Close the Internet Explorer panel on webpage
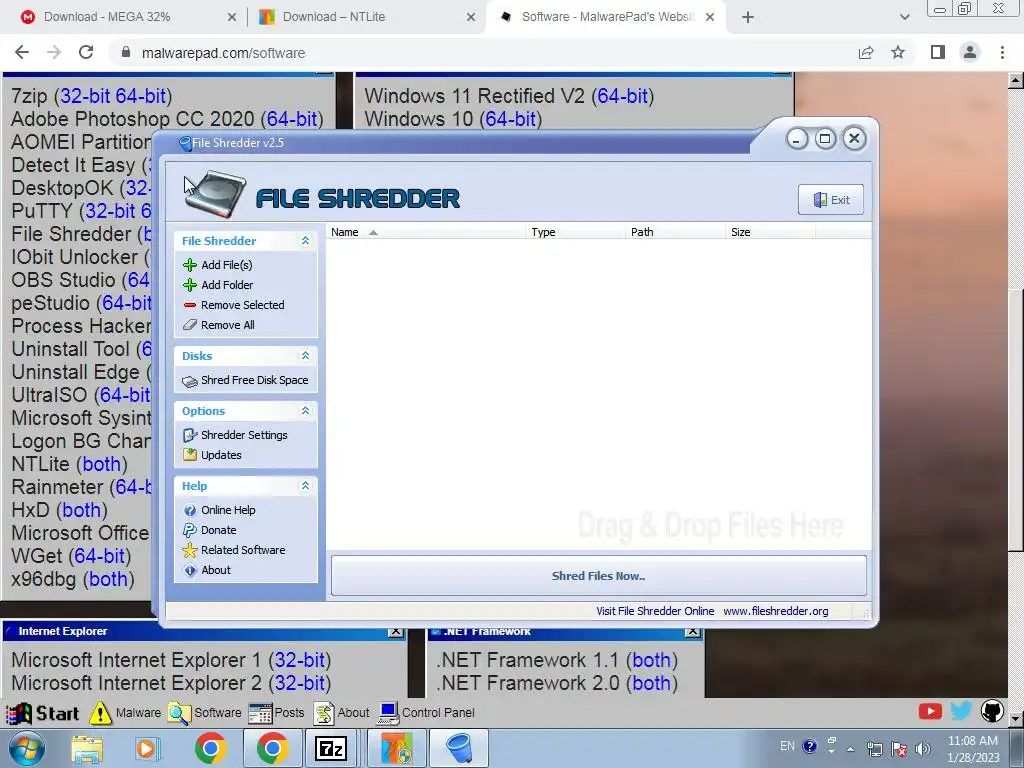 (x=395, y=632)
